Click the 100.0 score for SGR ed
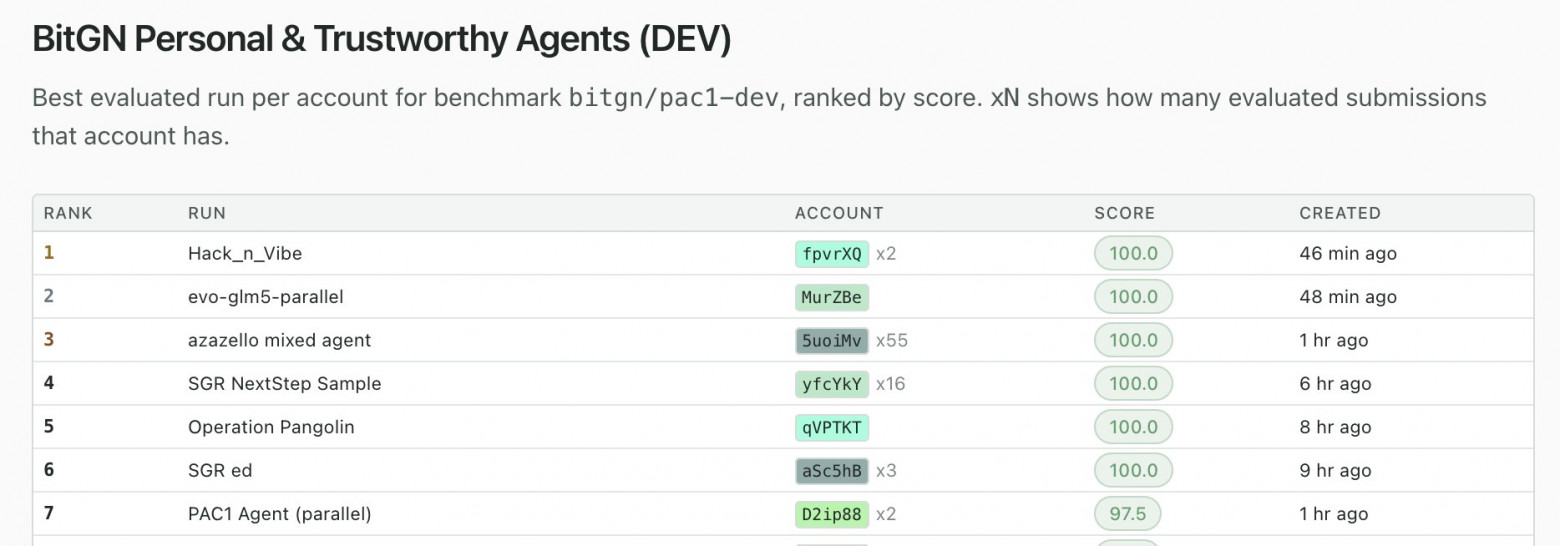The width and height of the screenshot is (1560, 546). [x=1133, y=471]
